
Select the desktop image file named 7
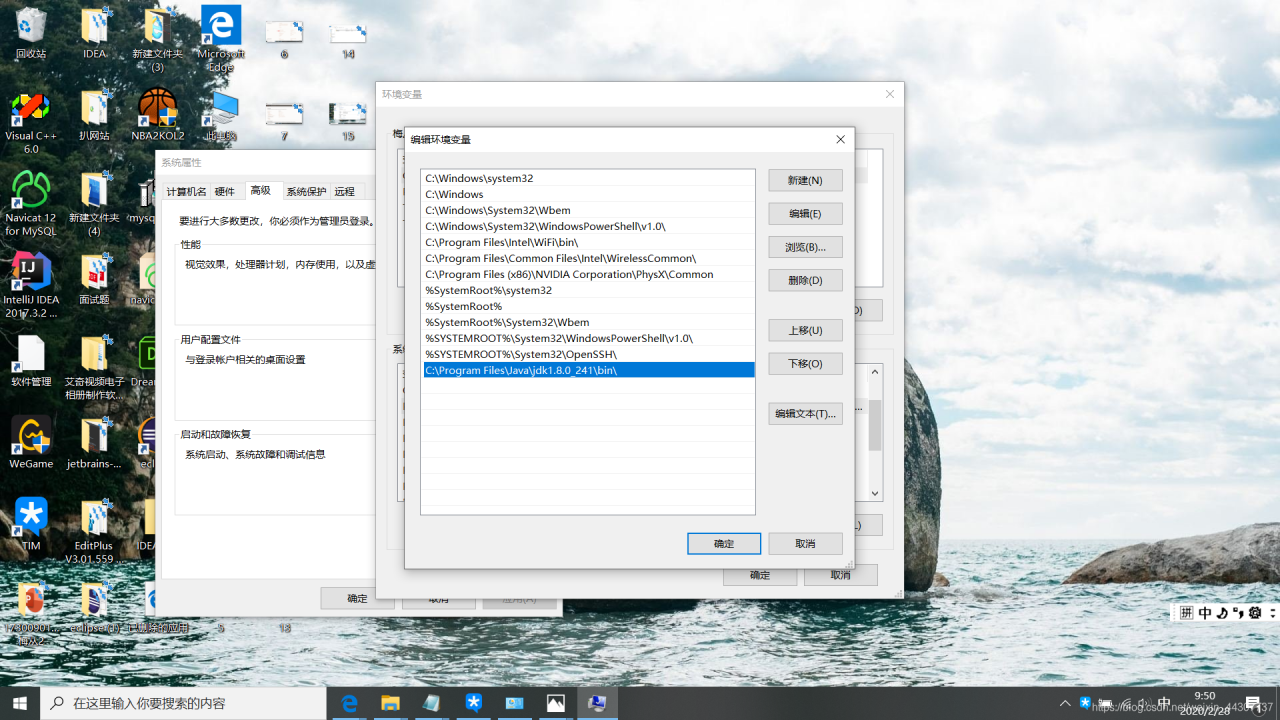(x=284, y=120)
